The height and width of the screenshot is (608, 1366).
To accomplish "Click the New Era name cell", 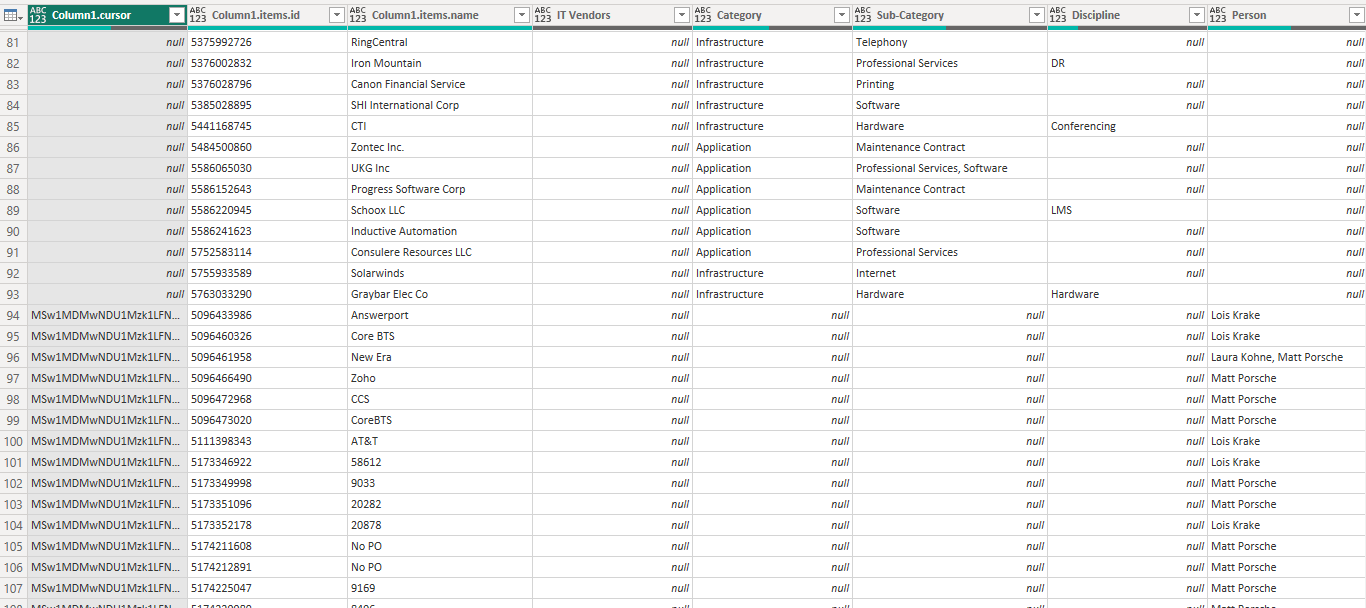I will pyautogui.click(x=440, y=357).
